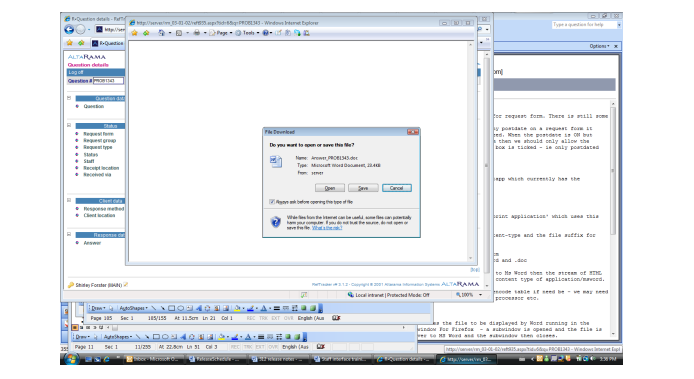Open the What's the risk link
694x379 pixels.
[x=327, y=228]
